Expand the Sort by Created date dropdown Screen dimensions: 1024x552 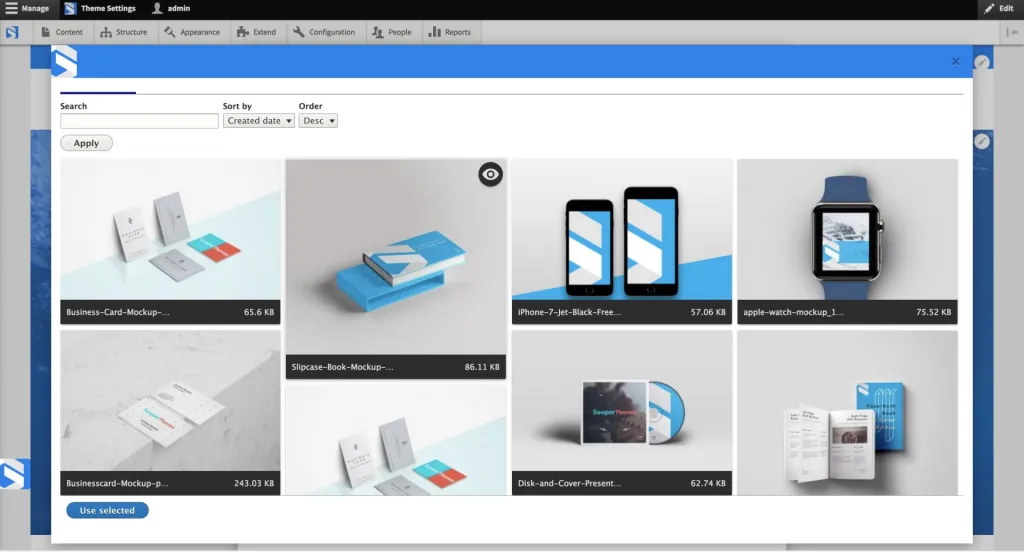click(x=259, y=121)
